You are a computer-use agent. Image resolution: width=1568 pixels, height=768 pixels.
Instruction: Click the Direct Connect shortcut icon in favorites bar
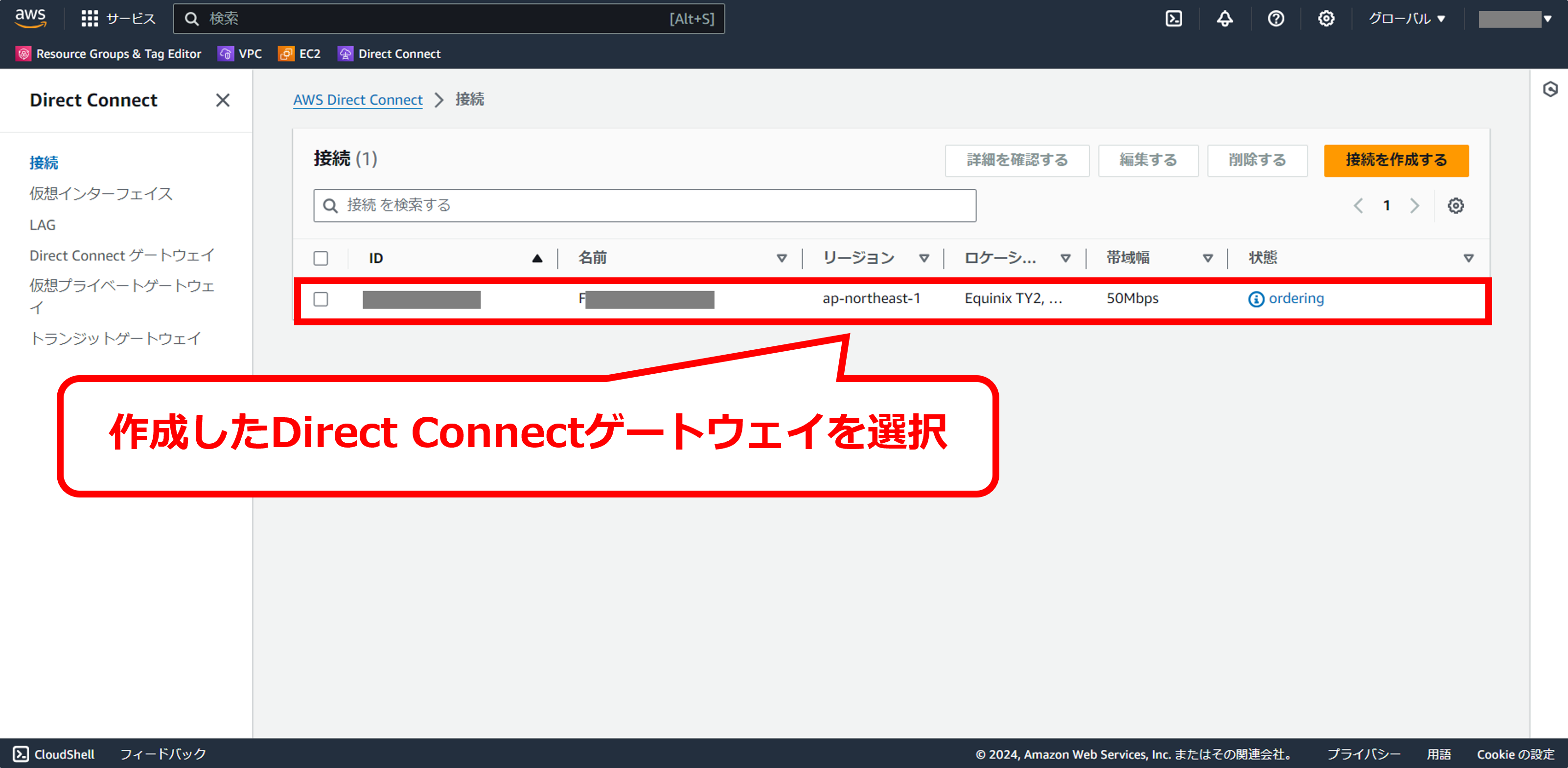pyautogui.click(x=345, y=53)
